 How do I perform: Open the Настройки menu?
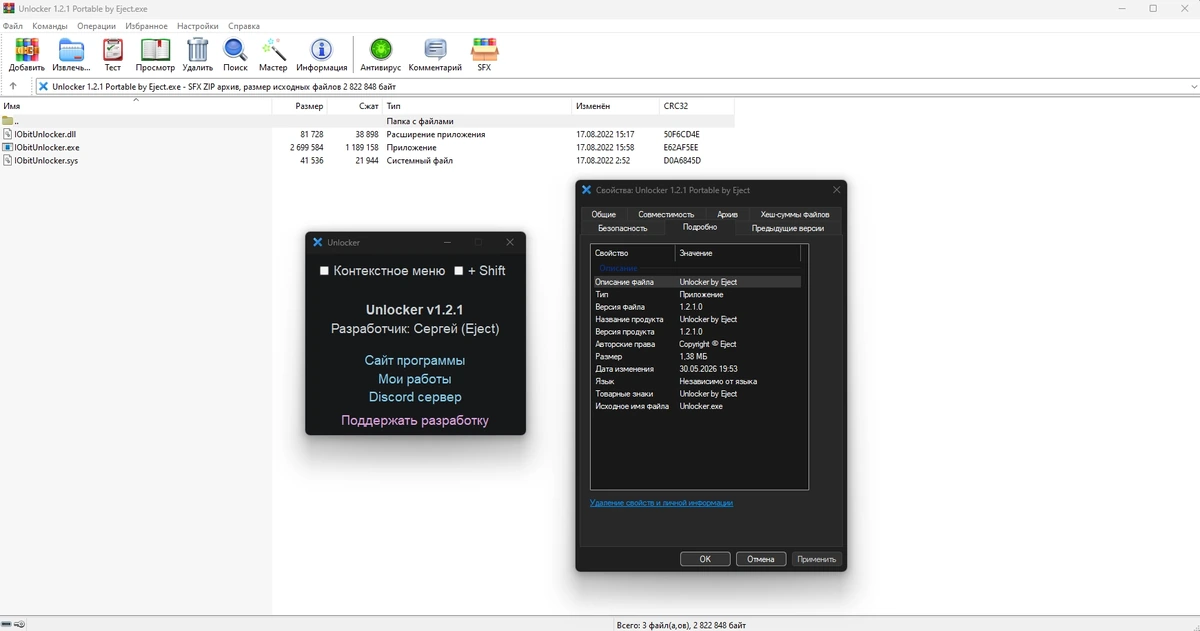click(198, 26)
